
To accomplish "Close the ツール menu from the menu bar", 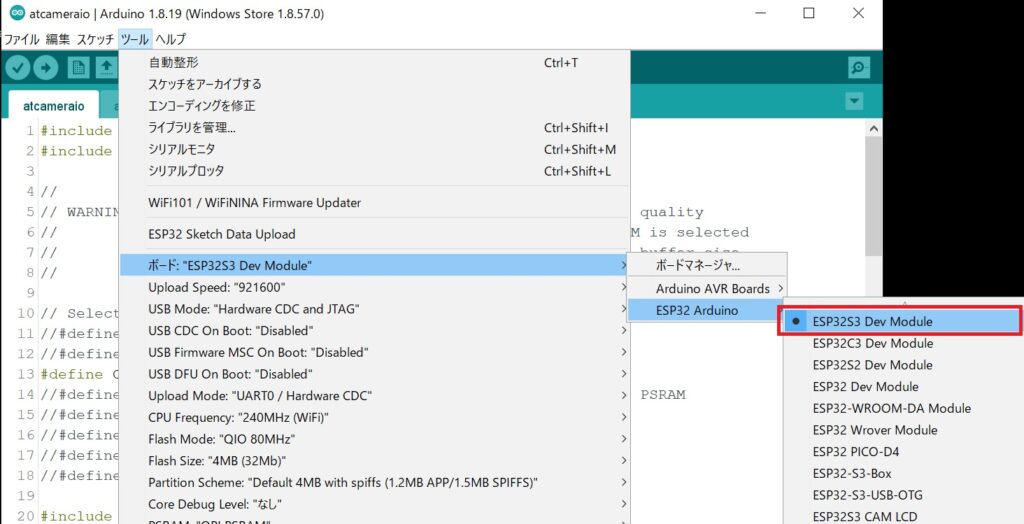I will coord(135,39).
